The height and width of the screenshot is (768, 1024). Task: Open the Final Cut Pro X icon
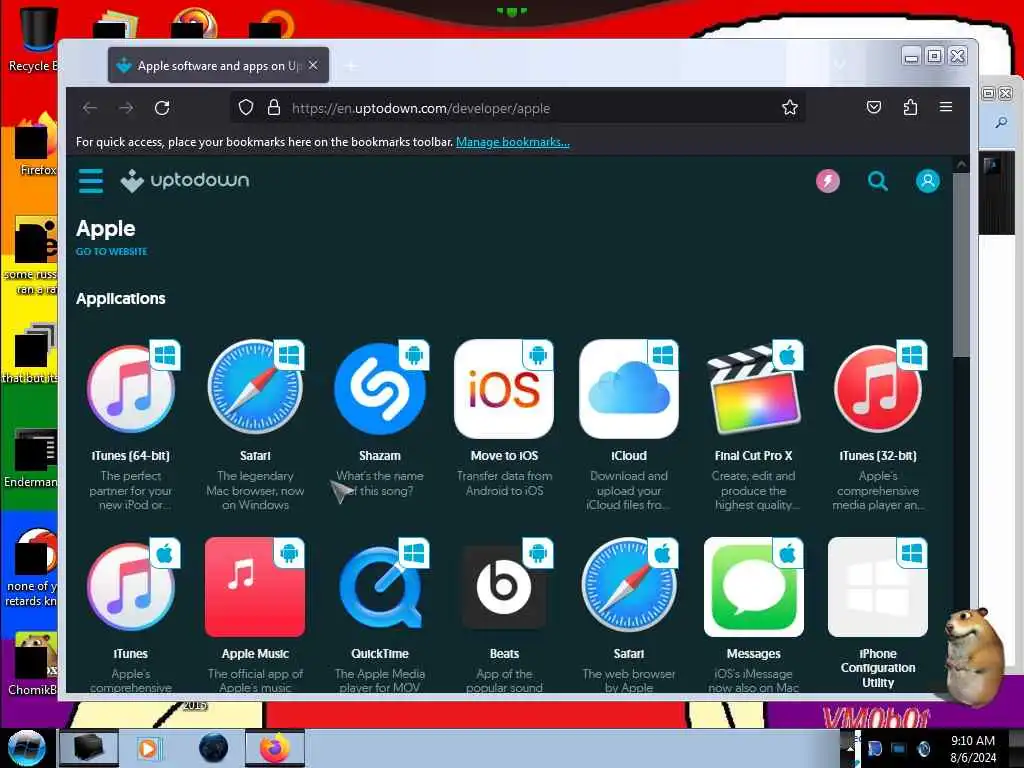[754, 389]
